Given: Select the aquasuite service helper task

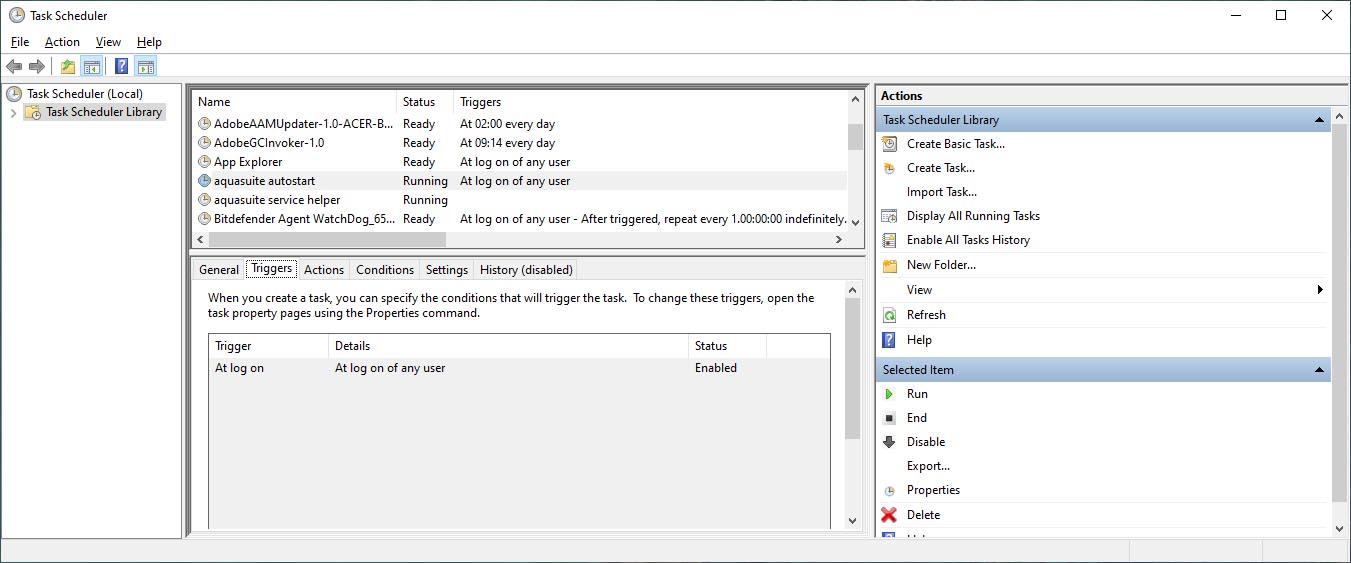Looking at the screenshot, I should click(277, 200).
